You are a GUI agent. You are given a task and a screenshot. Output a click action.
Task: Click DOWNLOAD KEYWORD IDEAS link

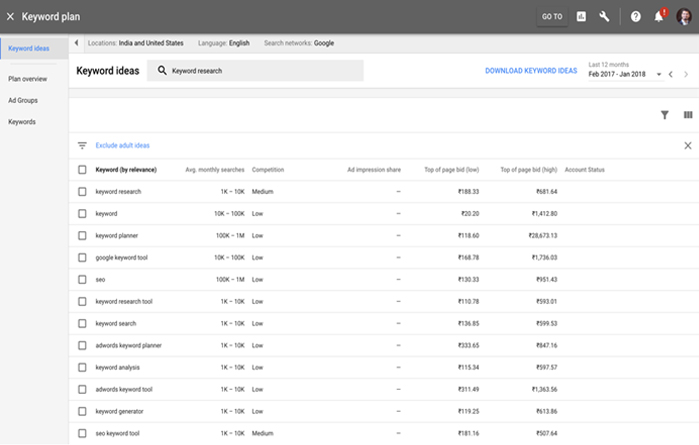[531, 71]
